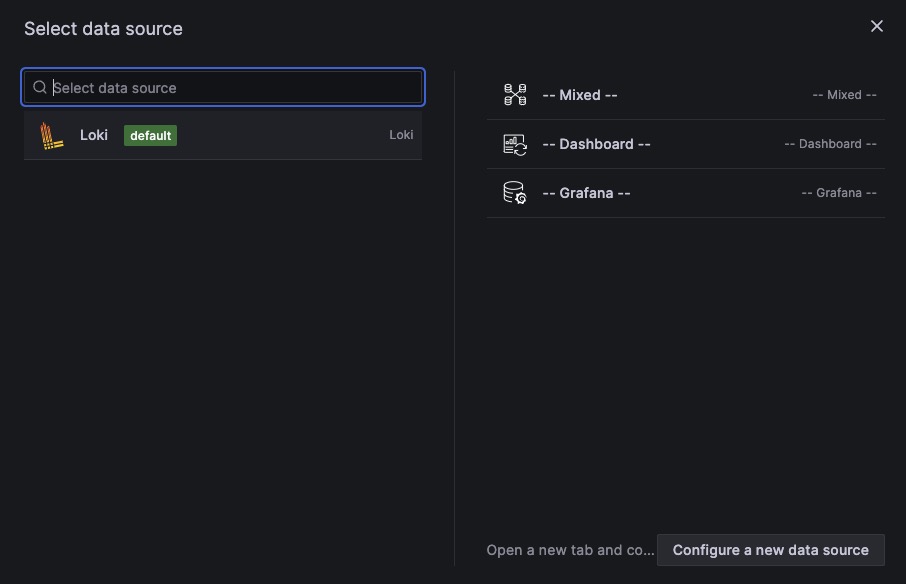Click the Mixed datasource graph icon

[514, 94]
